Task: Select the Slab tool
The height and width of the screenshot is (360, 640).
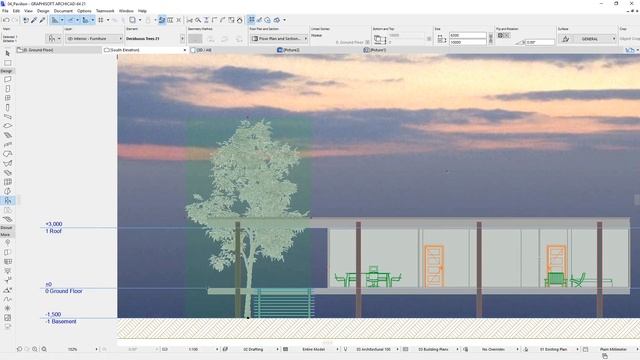Action: tap(7, 126)
